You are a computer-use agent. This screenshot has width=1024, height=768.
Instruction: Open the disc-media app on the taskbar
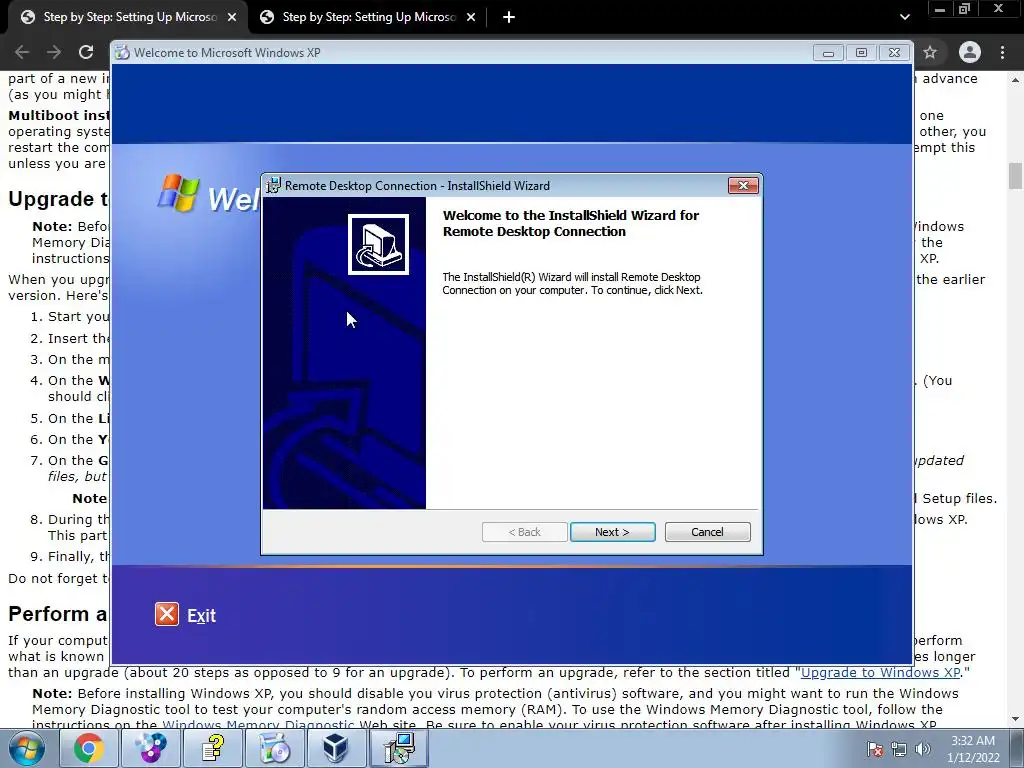(151, 748)
